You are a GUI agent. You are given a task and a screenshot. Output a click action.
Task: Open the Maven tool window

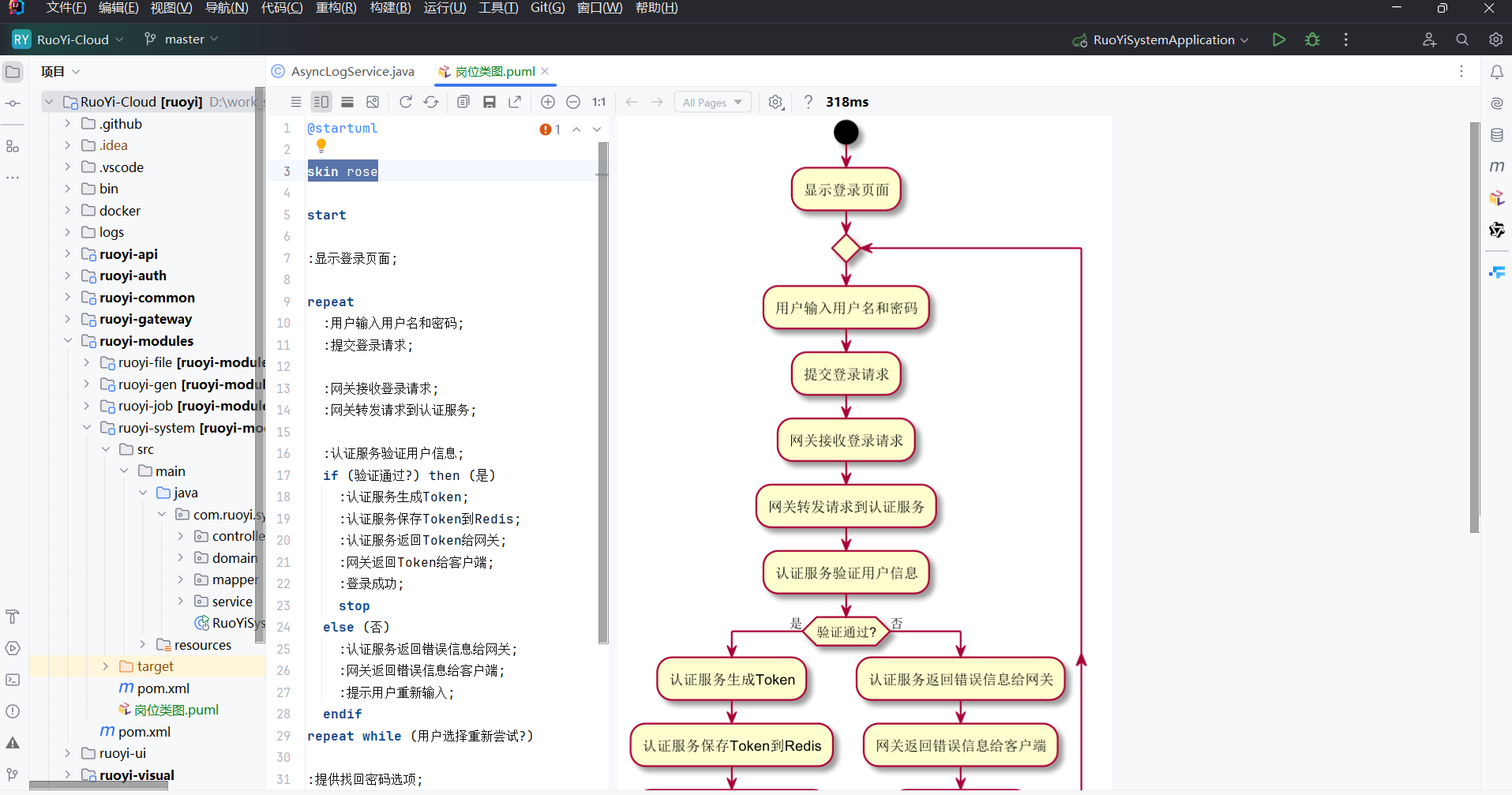(x=1498, y=166)
